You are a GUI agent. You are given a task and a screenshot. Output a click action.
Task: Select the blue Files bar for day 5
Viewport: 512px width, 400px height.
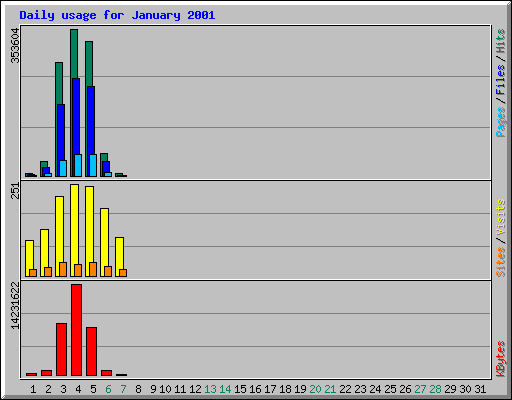coord(91,120)
